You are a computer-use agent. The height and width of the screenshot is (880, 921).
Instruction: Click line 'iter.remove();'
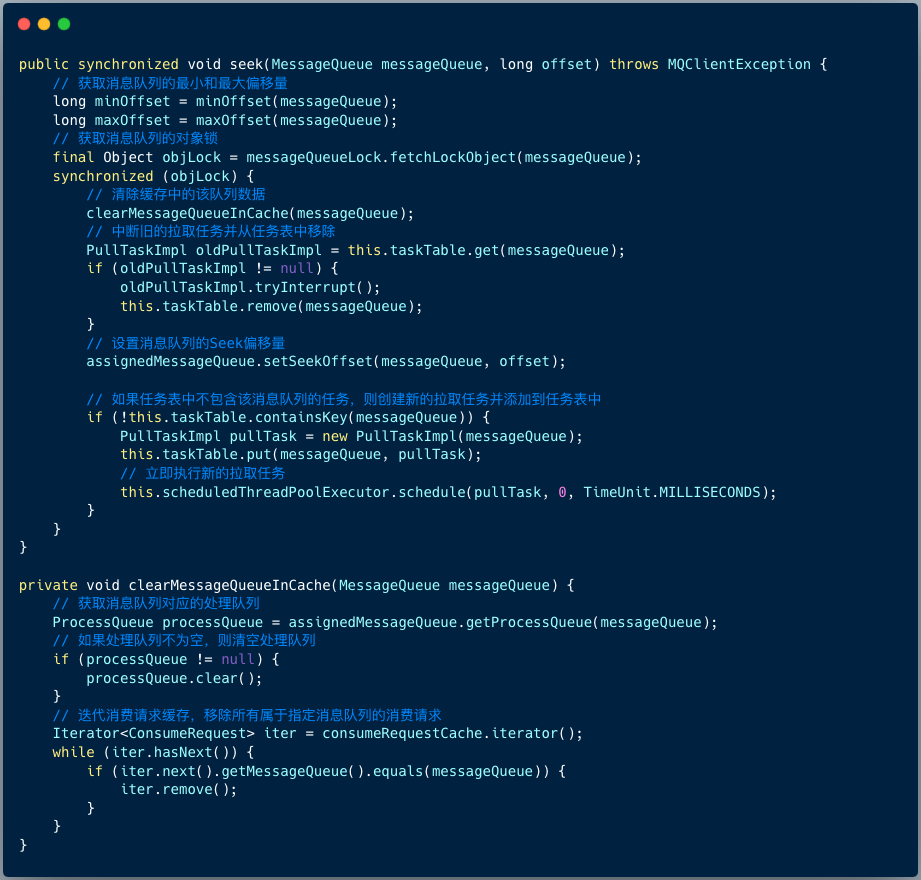click(x=179, y=790)
